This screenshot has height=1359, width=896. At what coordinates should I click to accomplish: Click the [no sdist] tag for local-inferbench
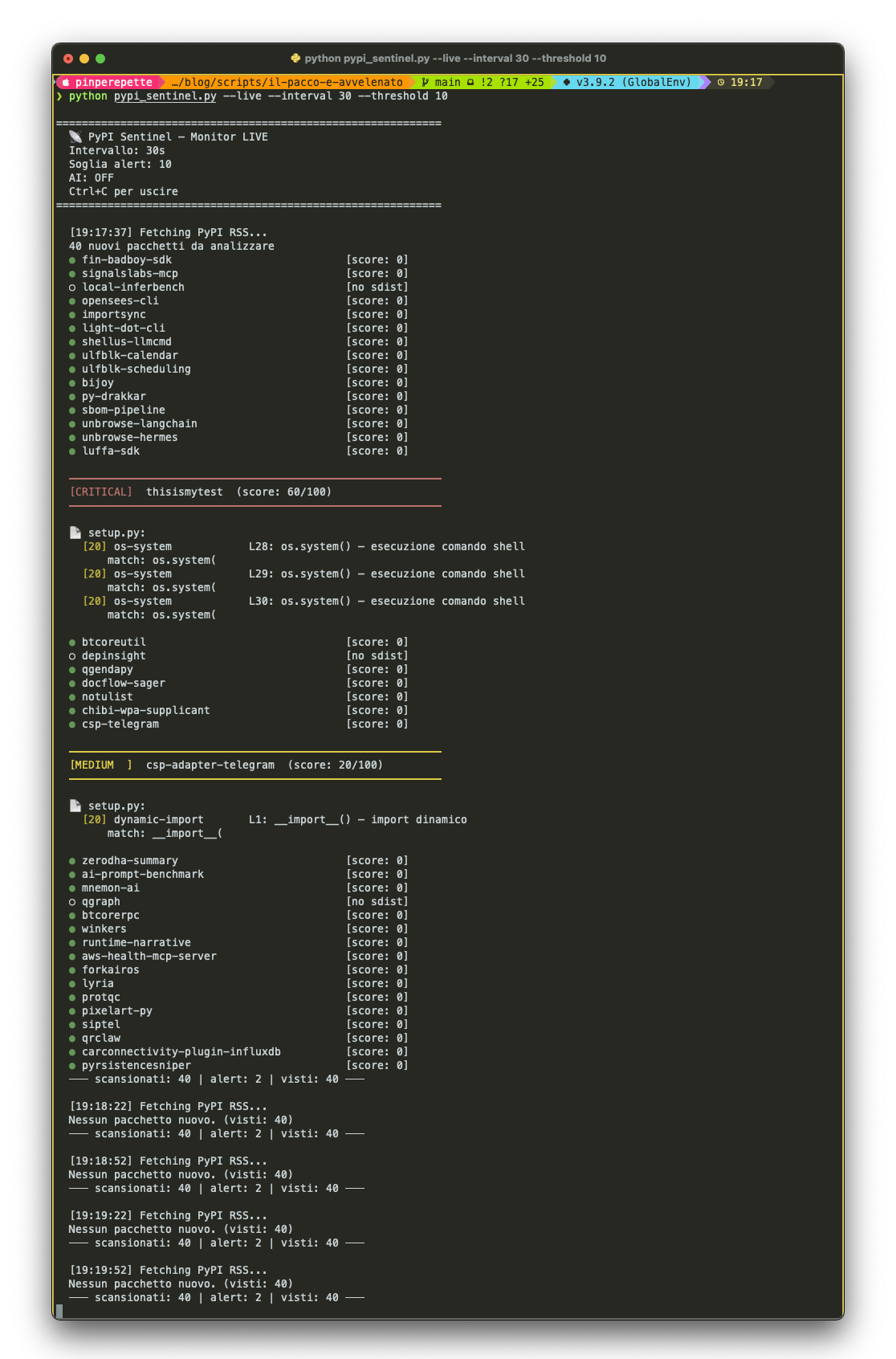[x=377, y=287]
